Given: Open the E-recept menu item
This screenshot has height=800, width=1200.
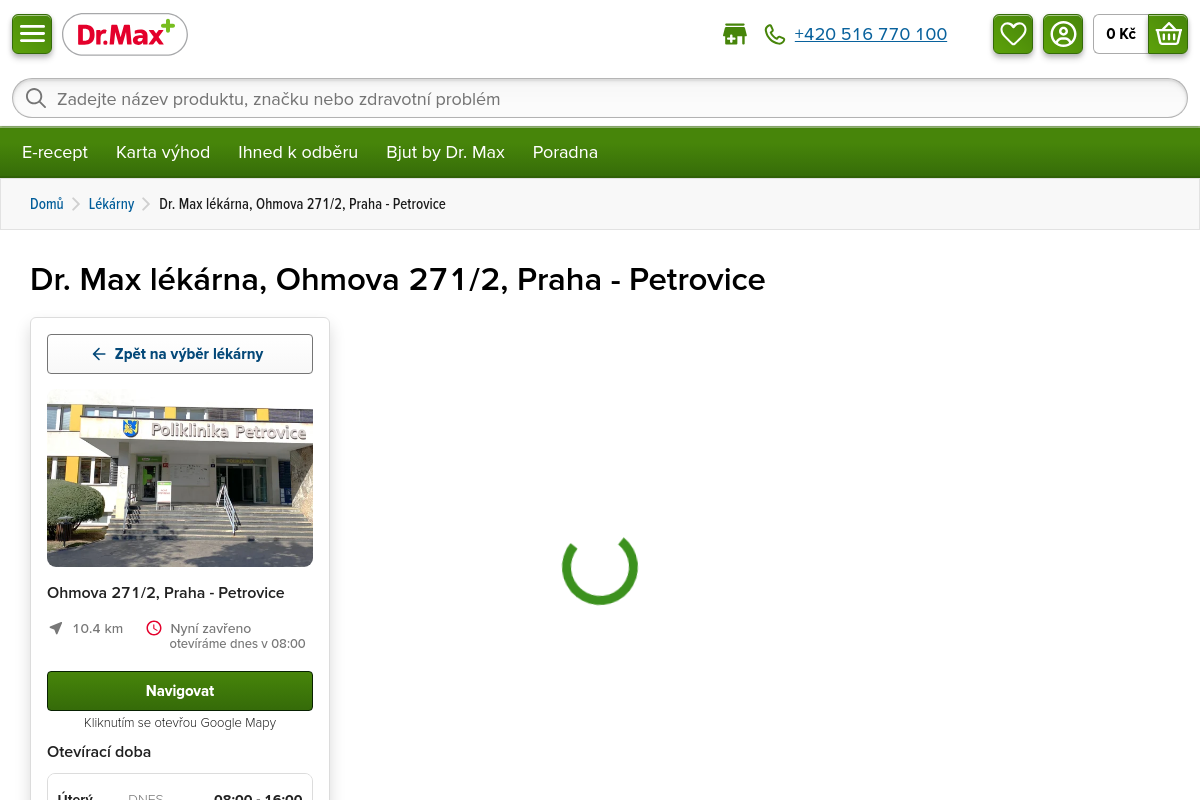Looking at the screenshot, I should coord(55,152).
